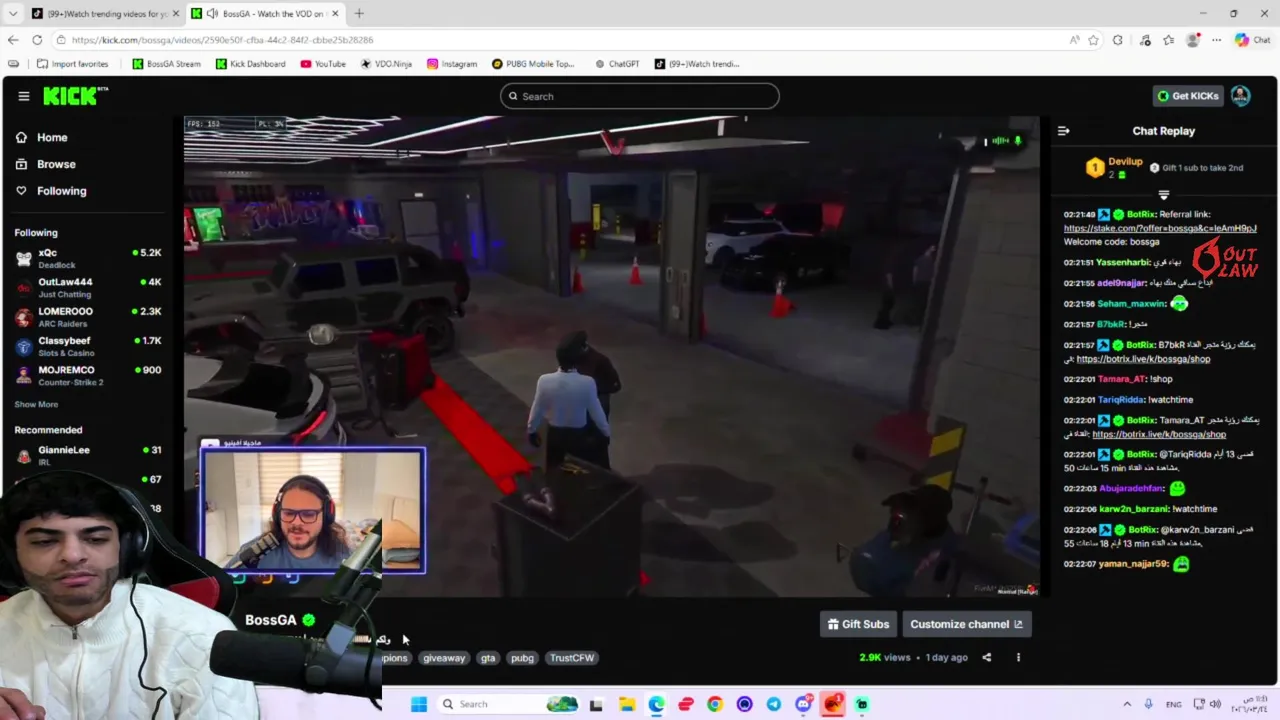
Task: Open video more options three-dot menu
Action: 1018,657
